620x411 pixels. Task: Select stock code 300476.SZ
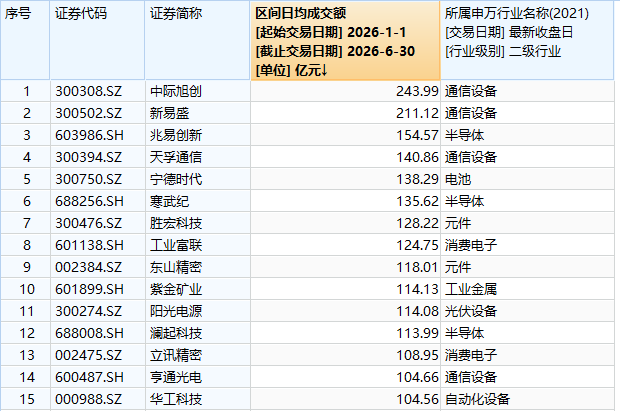point(89,223)
